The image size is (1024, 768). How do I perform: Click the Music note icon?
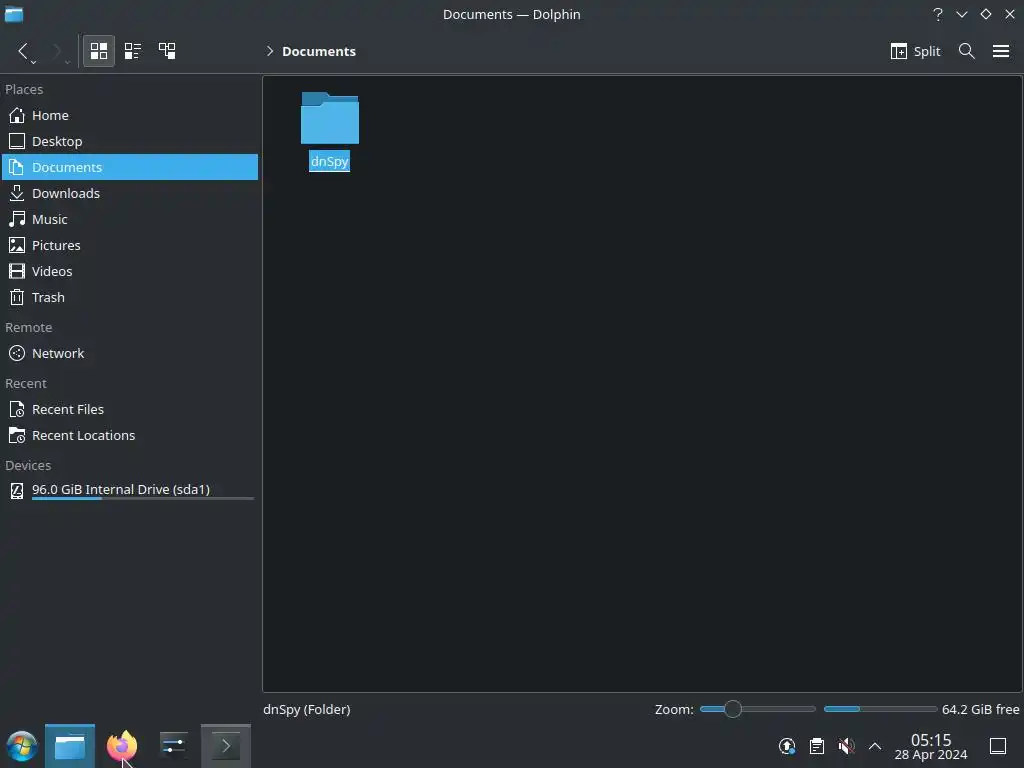point(17,219)
